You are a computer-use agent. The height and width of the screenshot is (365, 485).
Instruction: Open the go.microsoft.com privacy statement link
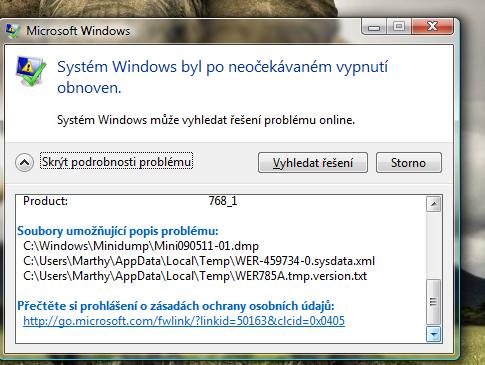tap(184, 321)
